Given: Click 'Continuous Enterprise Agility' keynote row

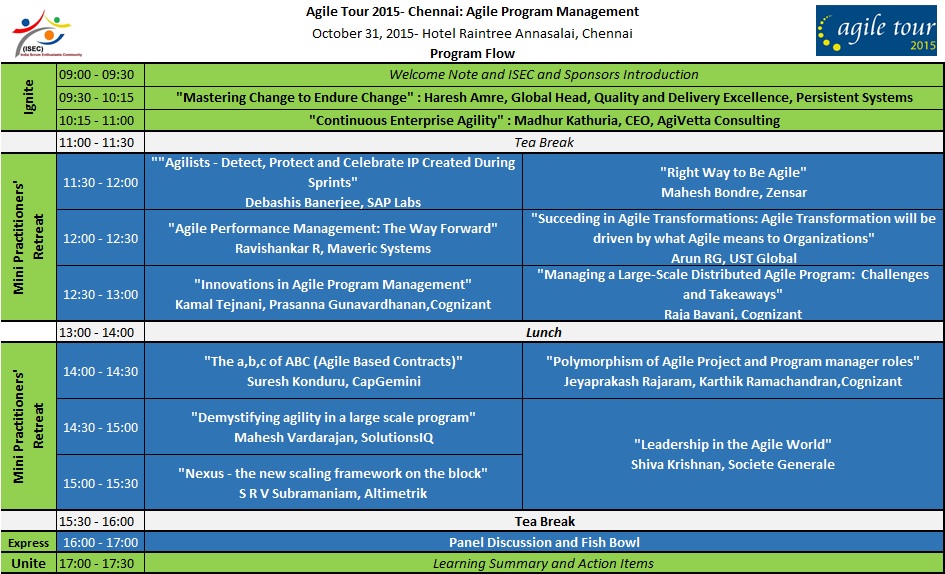Looking at the screenshot, I should point(544,120).
